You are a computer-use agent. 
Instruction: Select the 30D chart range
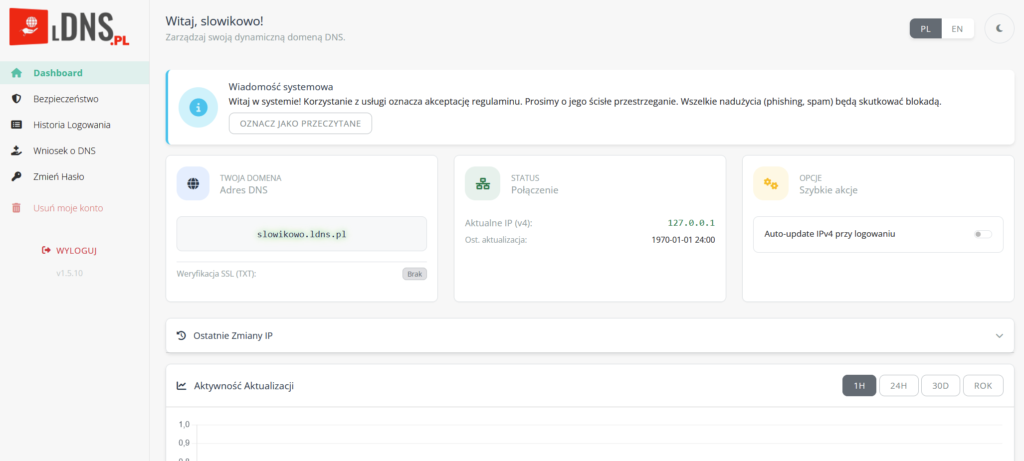pos(940,386)
